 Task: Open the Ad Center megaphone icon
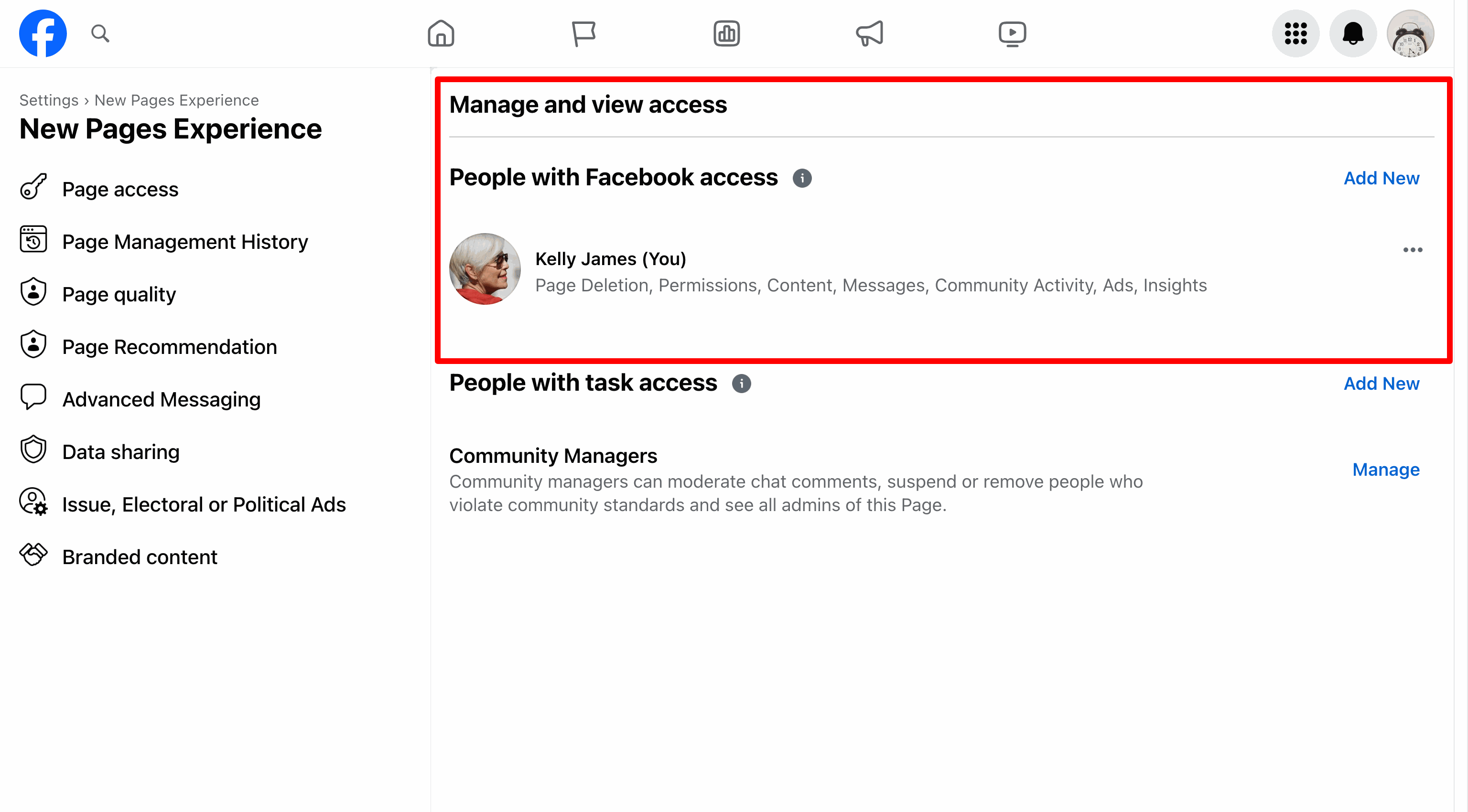coord(870,33)
